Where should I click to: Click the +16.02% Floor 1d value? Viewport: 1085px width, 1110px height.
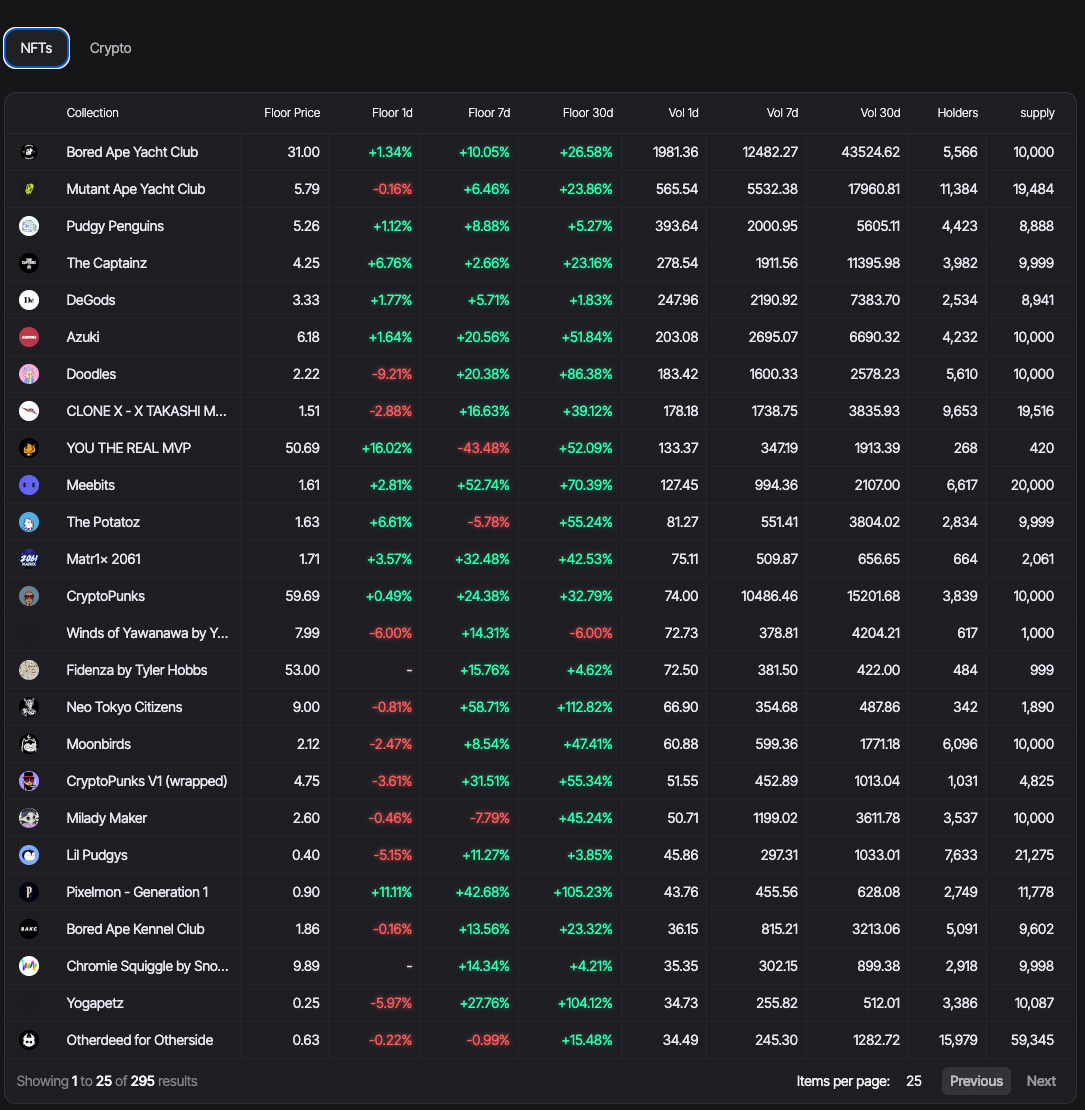pos(387,448)
